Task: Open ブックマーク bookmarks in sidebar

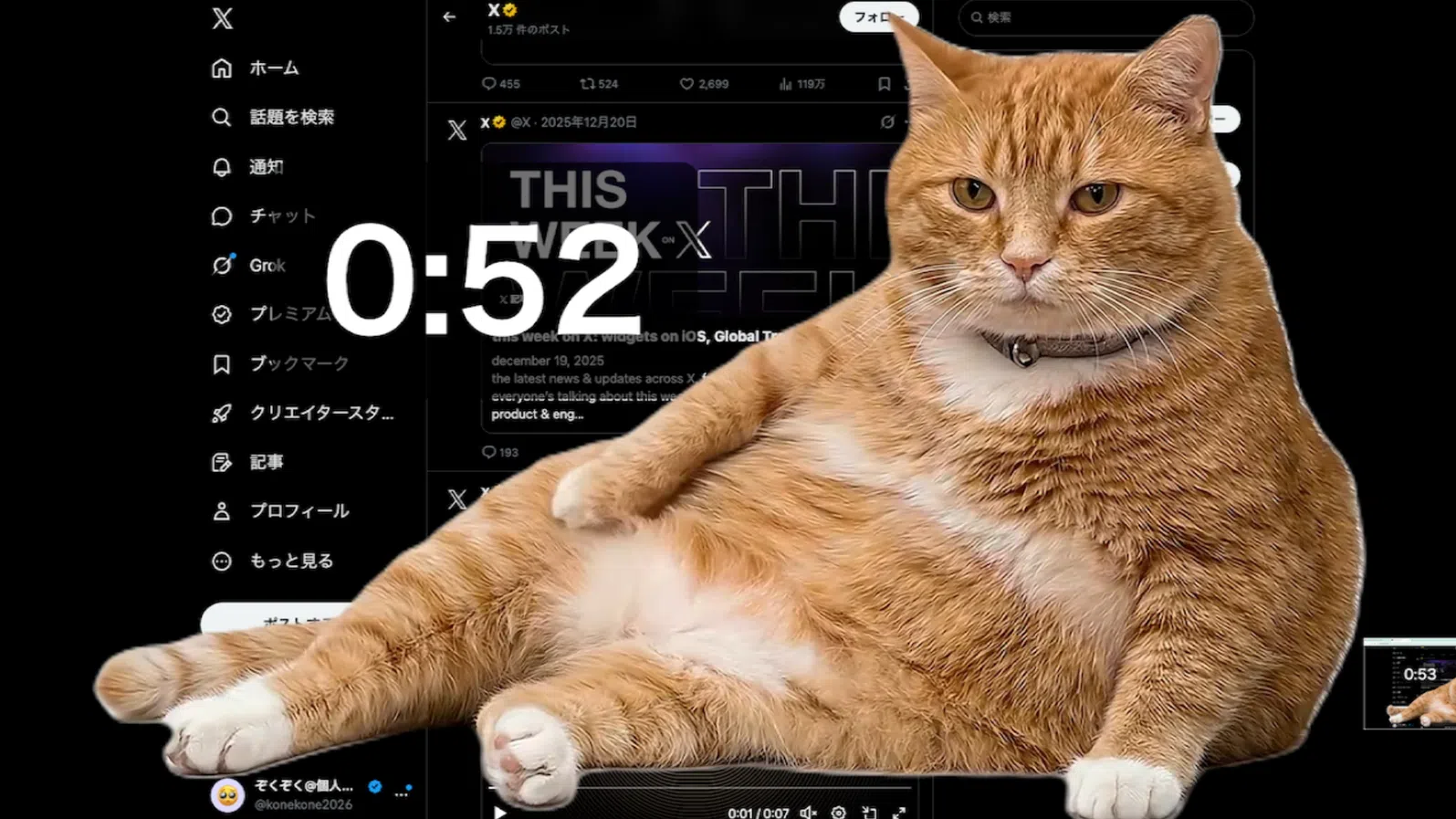Action: [x=281, y=364]
